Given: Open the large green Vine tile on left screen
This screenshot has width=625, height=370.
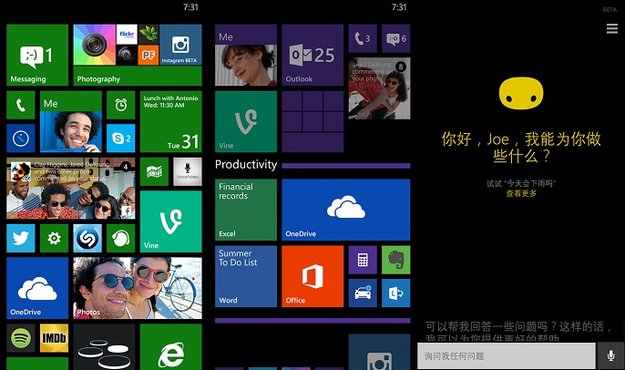Looking at the screenshot, I should [171, 222].
